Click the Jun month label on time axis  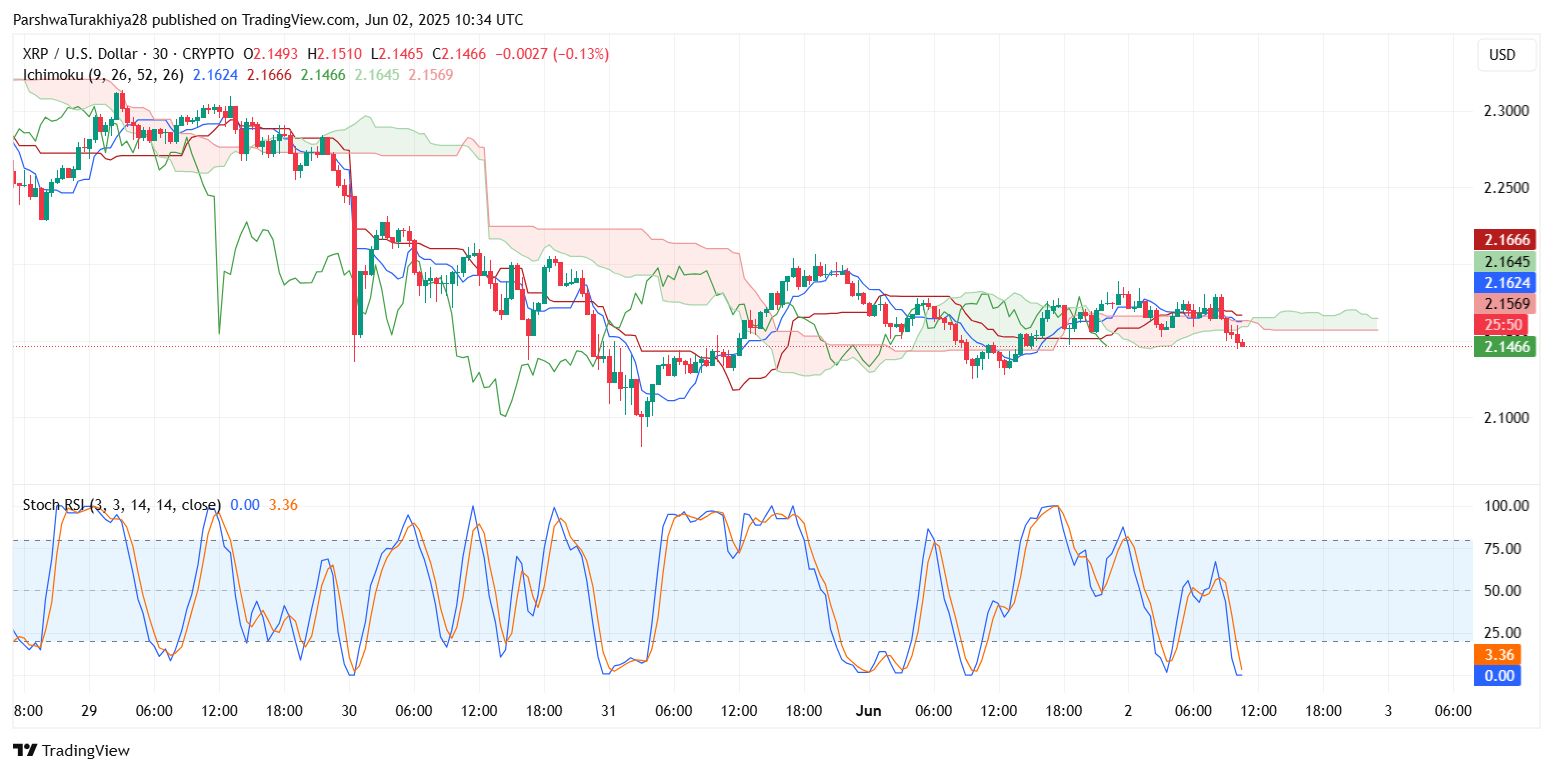tap(869, 710)
